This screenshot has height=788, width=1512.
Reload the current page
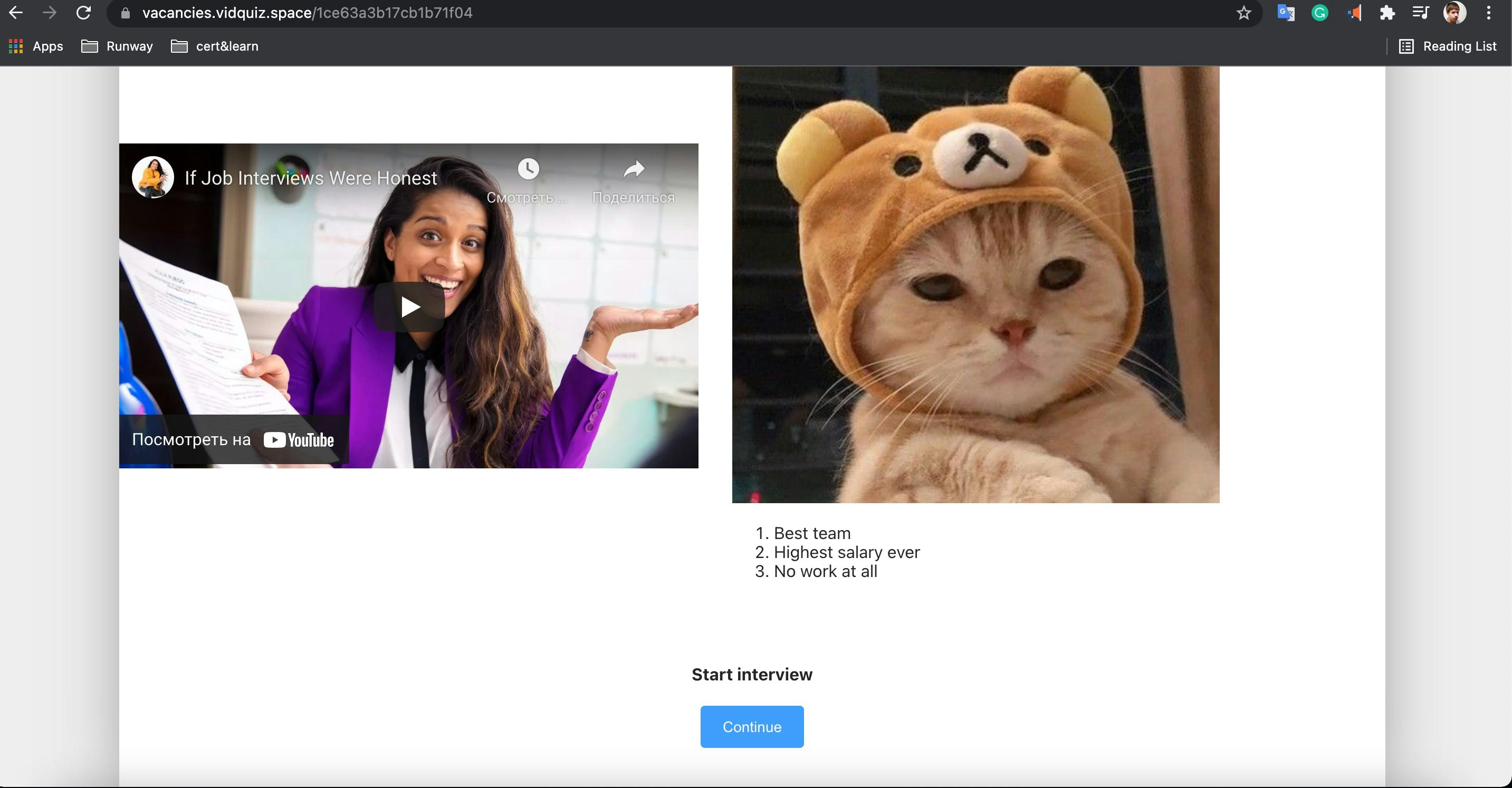tap(84, 12)
